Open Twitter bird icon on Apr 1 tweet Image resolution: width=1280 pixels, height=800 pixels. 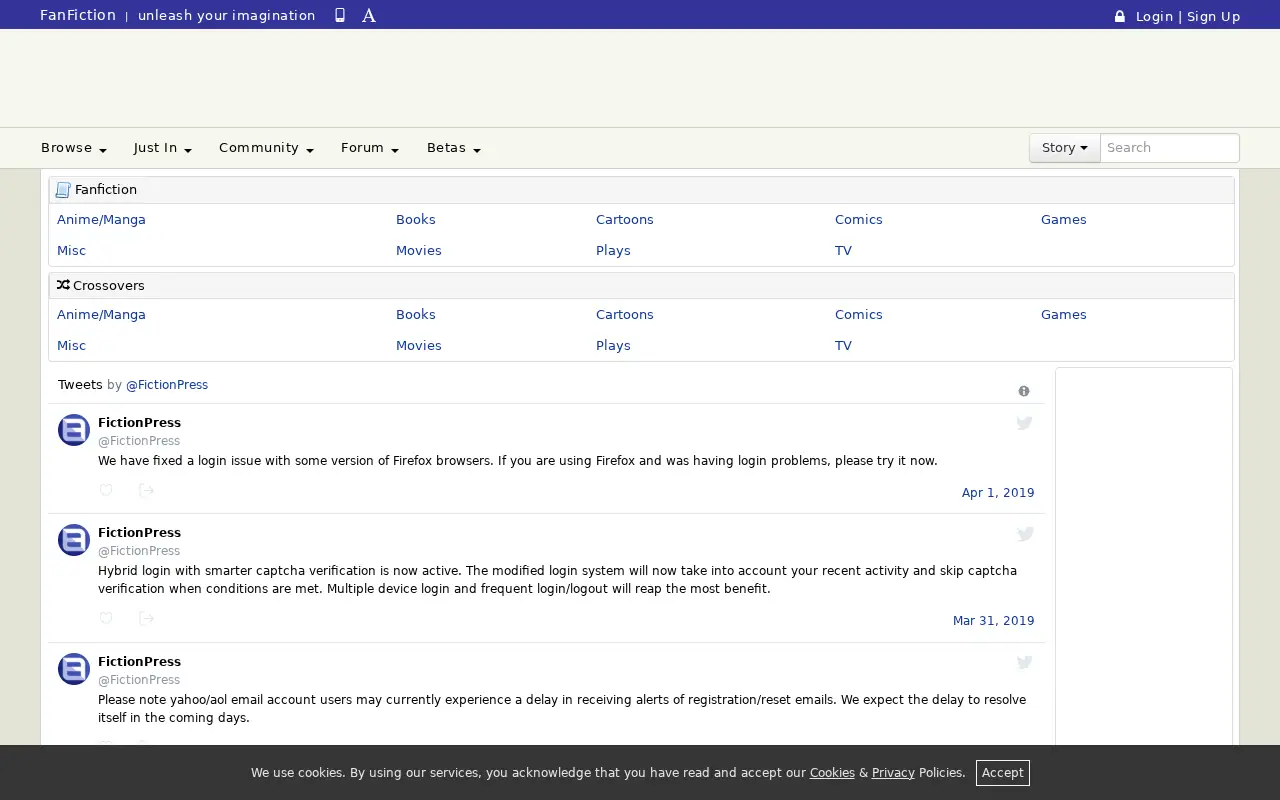click(x=1024, y=423)
